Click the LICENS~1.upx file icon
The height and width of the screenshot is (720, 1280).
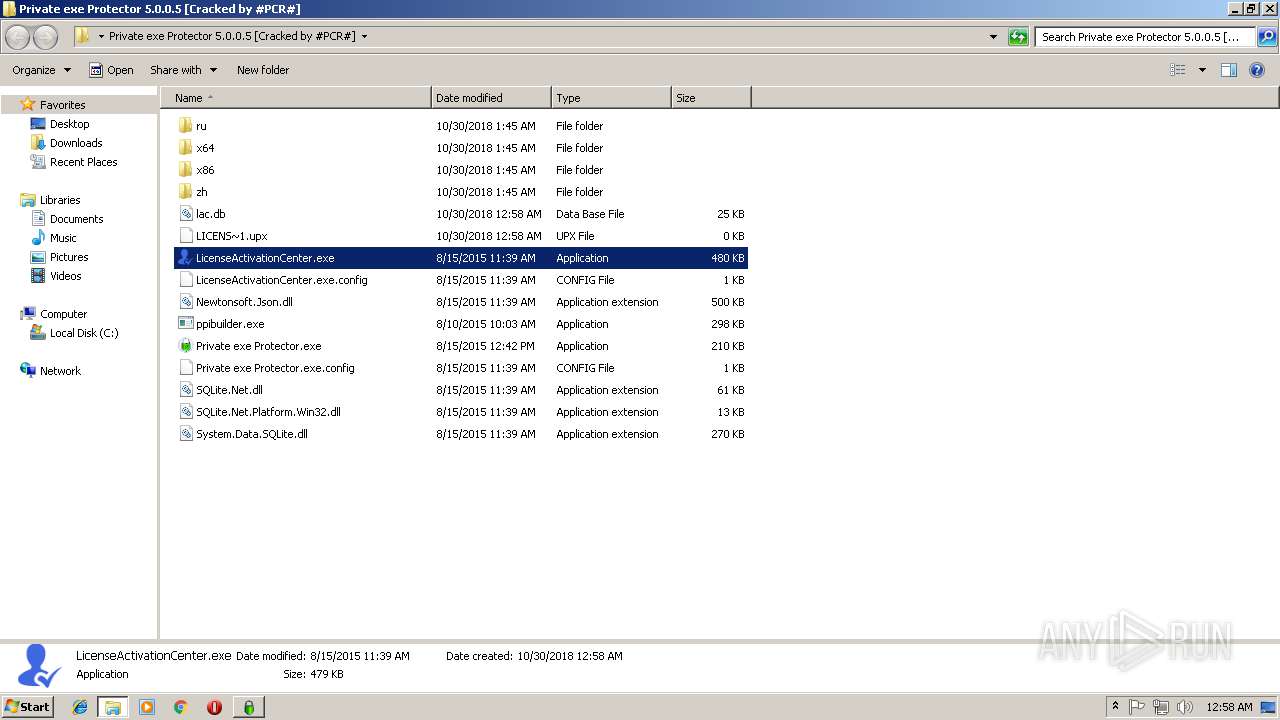coord(185,236)
